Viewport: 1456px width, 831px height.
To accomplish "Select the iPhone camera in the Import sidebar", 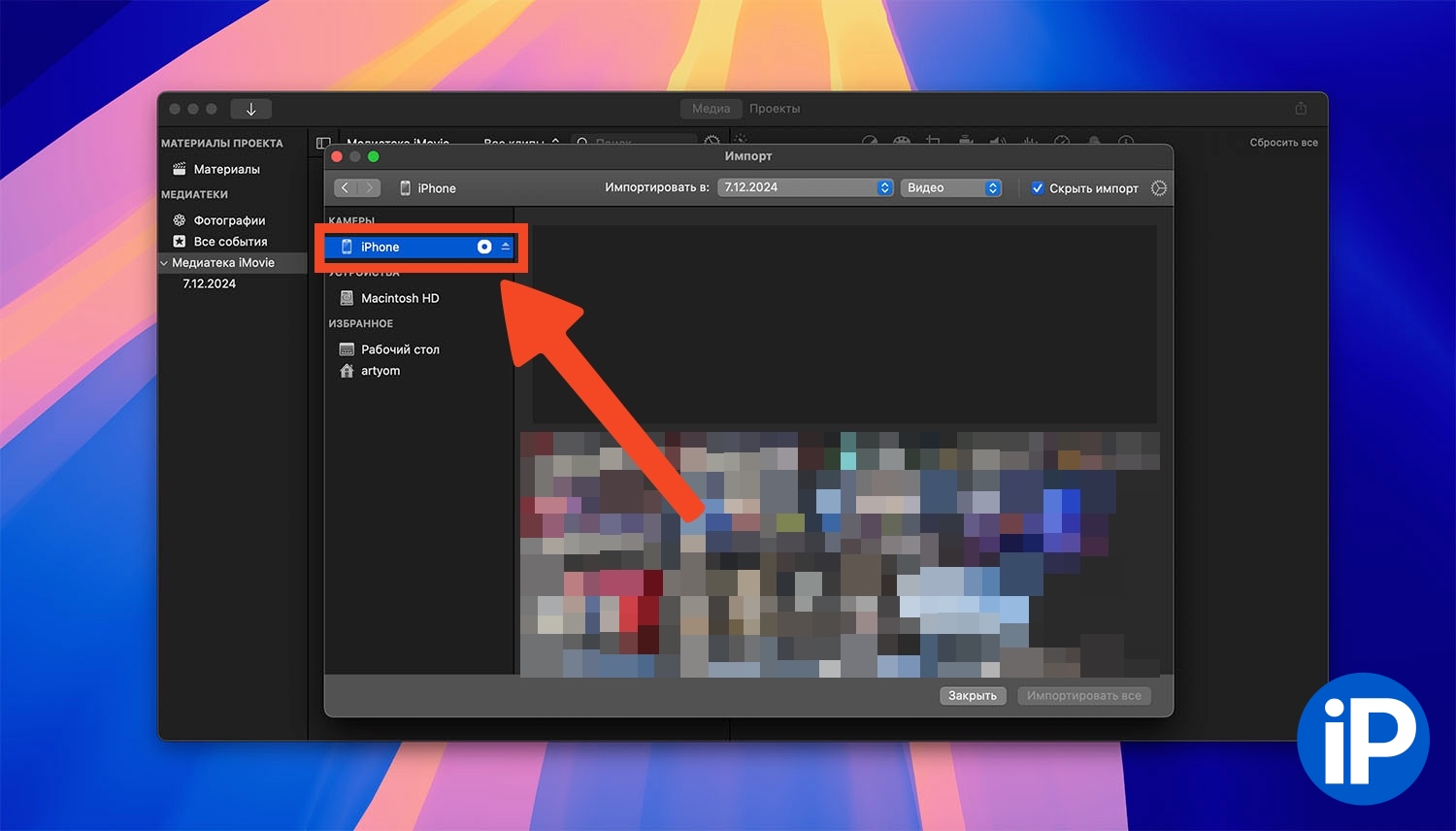I will [419, 248].
